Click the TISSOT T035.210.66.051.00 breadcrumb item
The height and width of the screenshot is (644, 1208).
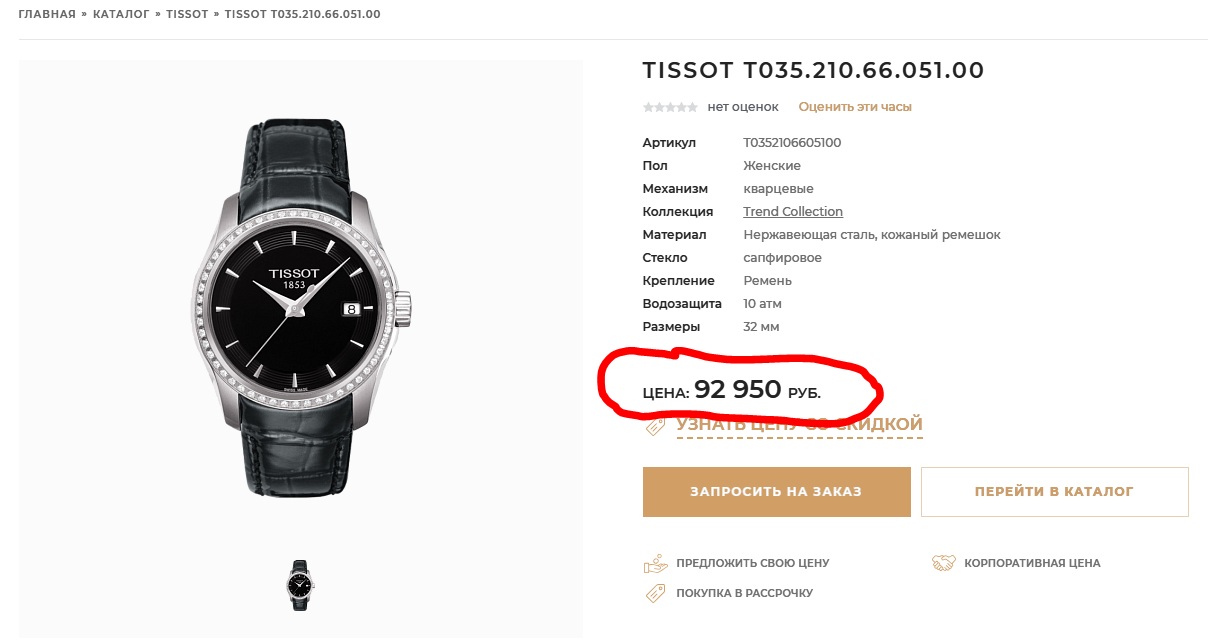pos(302,14)
